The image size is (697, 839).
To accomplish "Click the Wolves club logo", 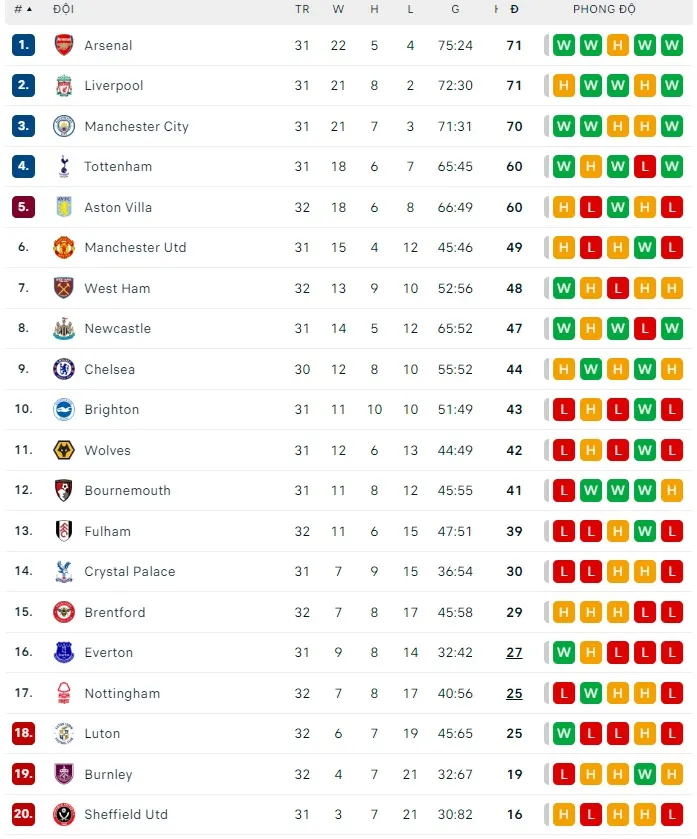I will point(64,450).
